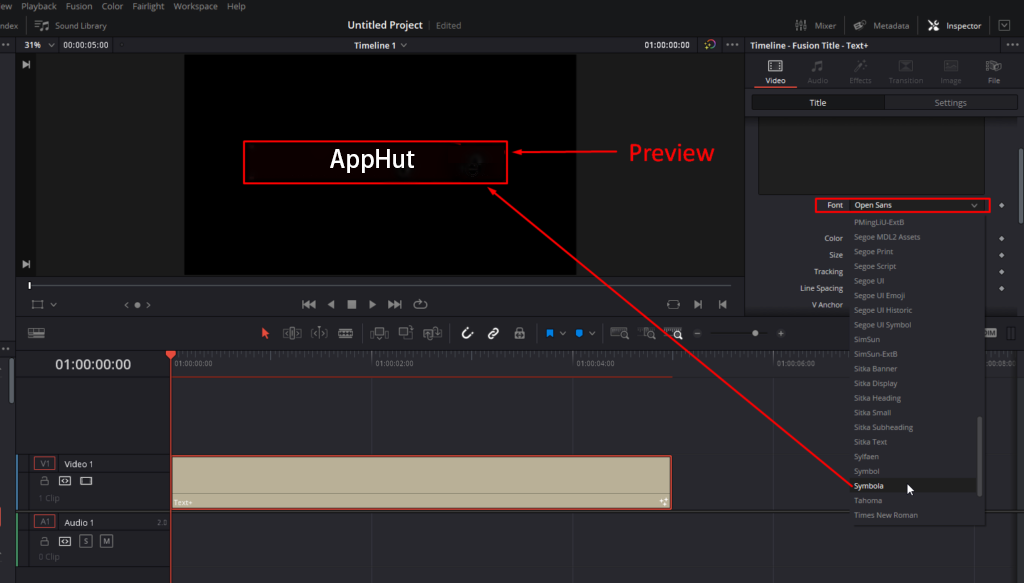Open the Mixer panel

[x=815, y=25]
